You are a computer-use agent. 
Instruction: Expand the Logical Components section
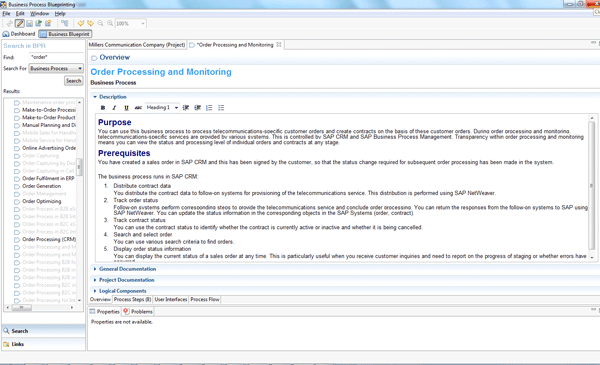[x=95, y=291]
